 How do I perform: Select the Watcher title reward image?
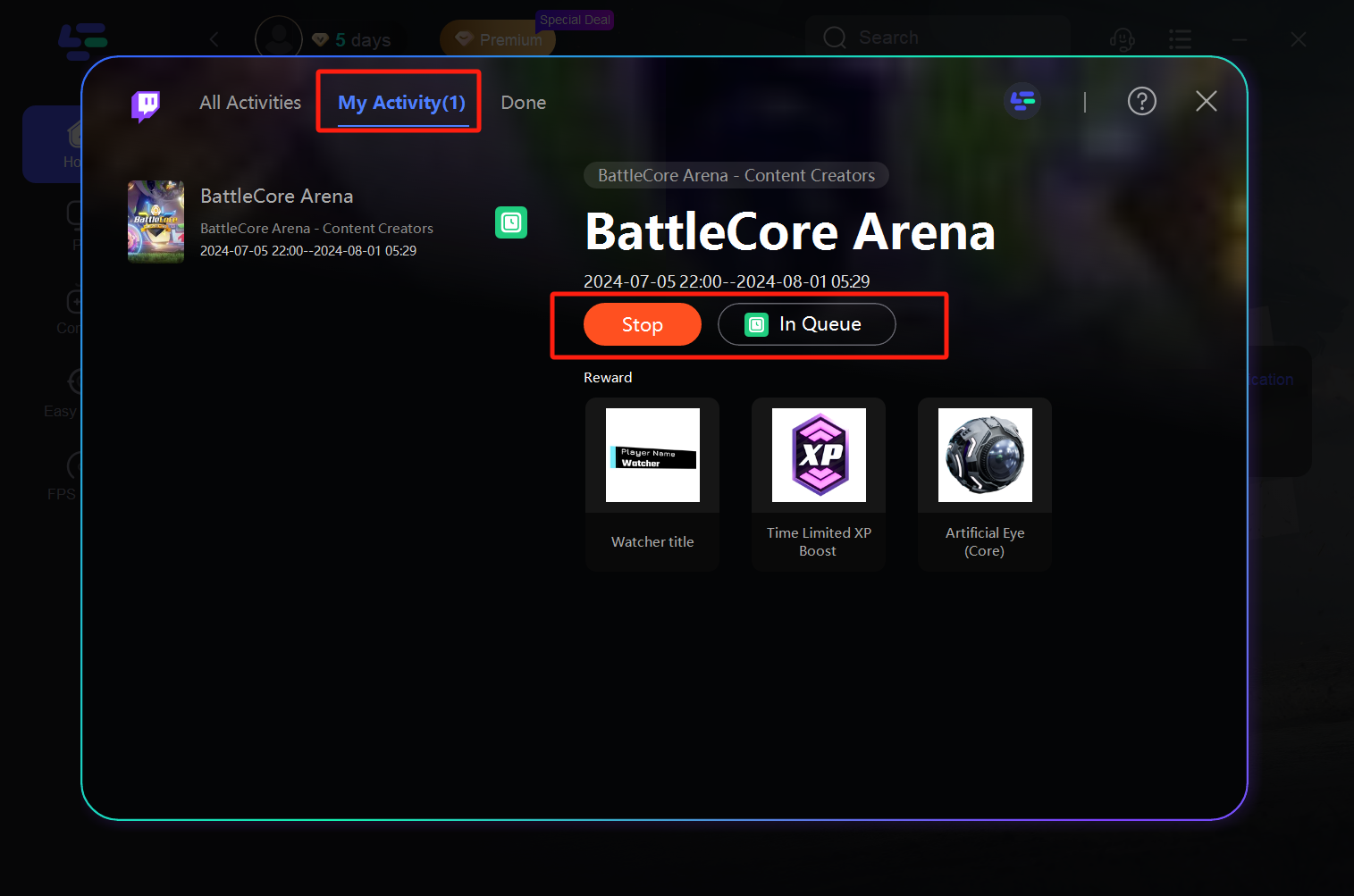652,455
